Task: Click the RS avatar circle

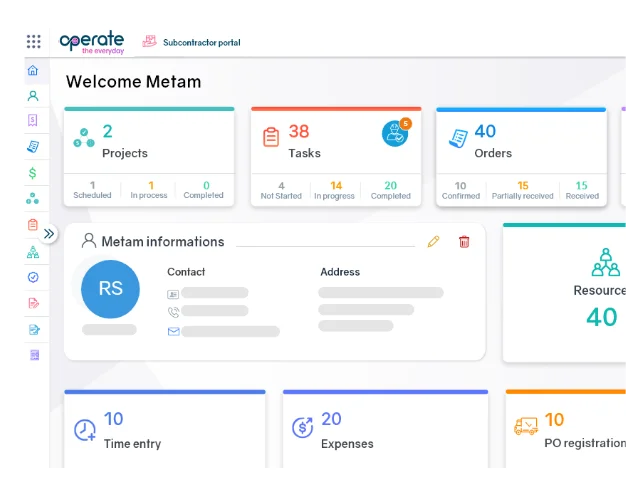Action: (x=110, y=289)
